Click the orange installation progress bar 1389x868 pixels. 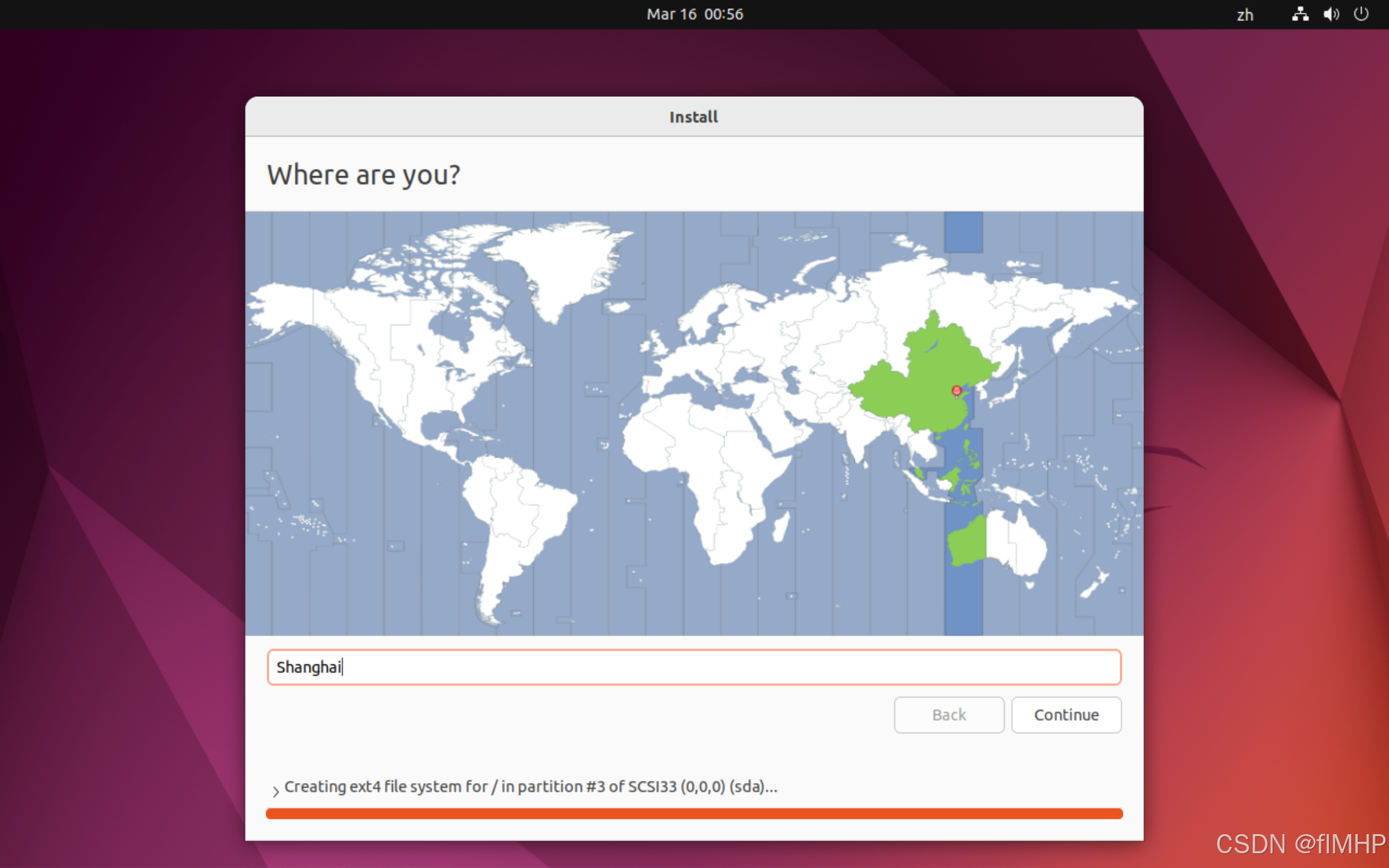[694, 813]
